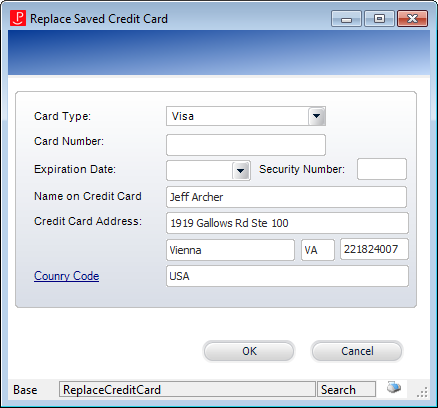Click the red app icon in title bar
Image resolution: width=438 pixels, height=408 pixels.
(18, 18)
